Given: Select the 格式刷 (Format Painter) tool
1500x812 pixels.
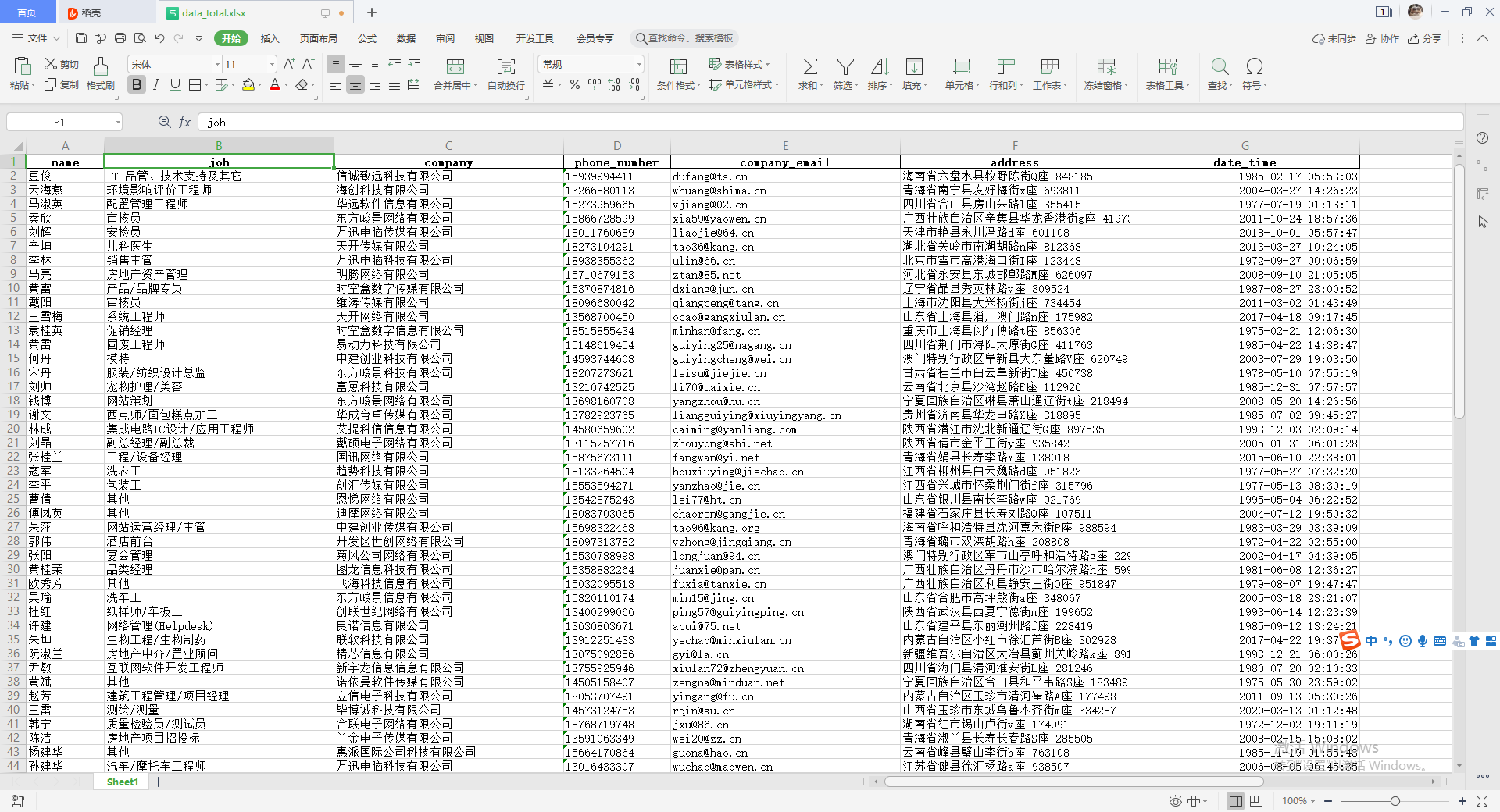Looking at the screenshot, I should point(100,74).
